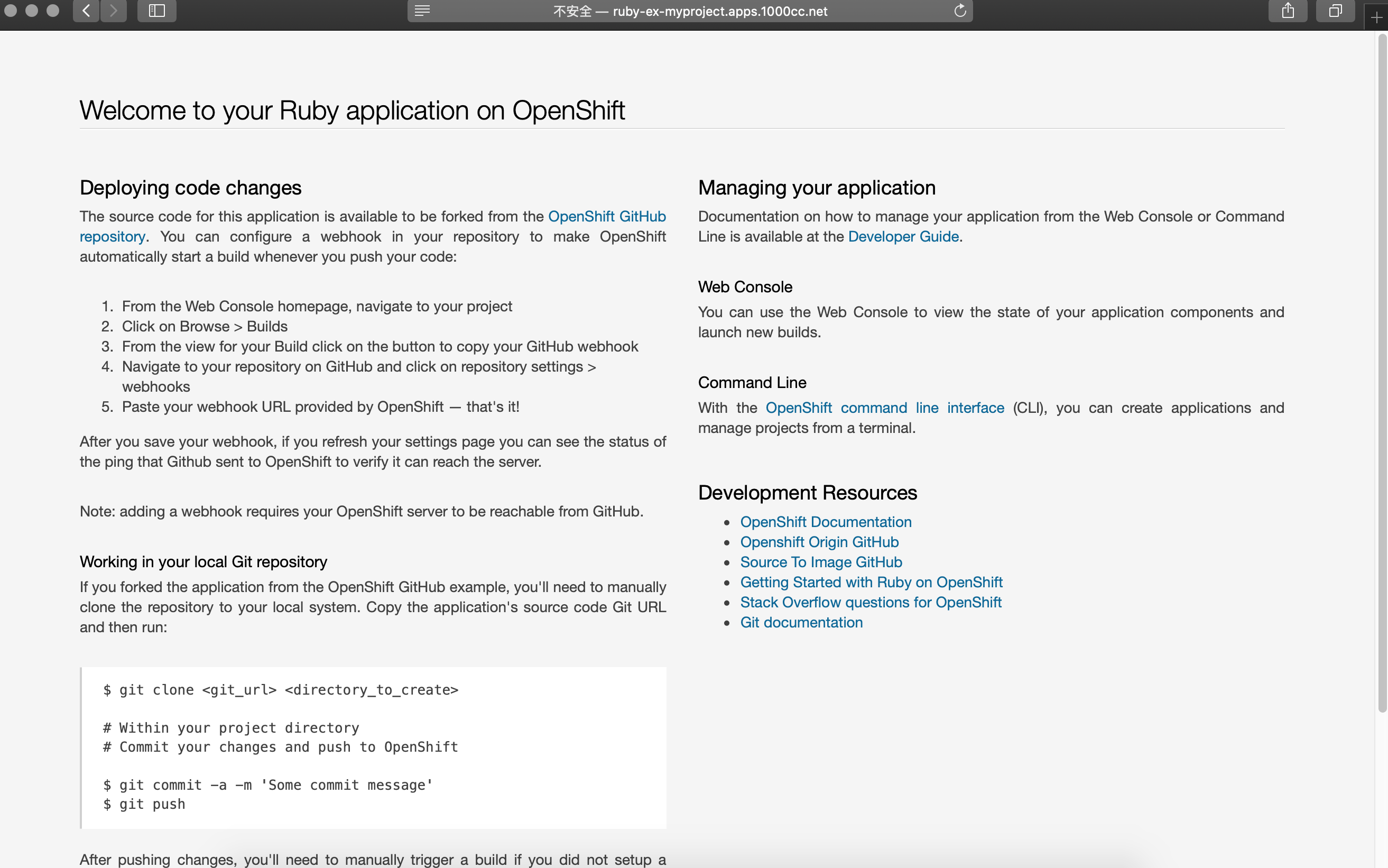Click the 'Web Console' subheading
1388x868 pixels.
(x=745, y=287)
